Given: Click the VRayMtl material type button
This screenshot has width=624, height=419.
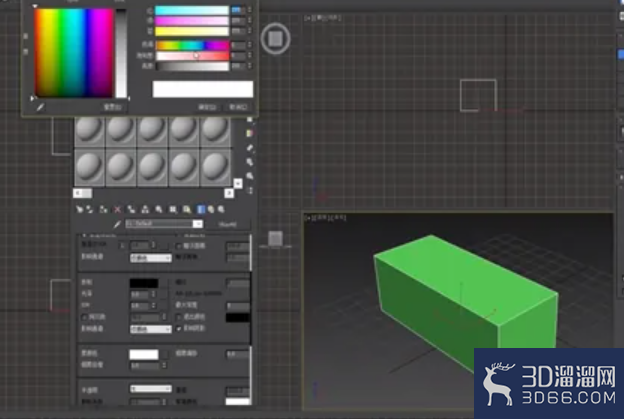Looking at the screenshot, I should pyautogui.click(x=228, y=224).
